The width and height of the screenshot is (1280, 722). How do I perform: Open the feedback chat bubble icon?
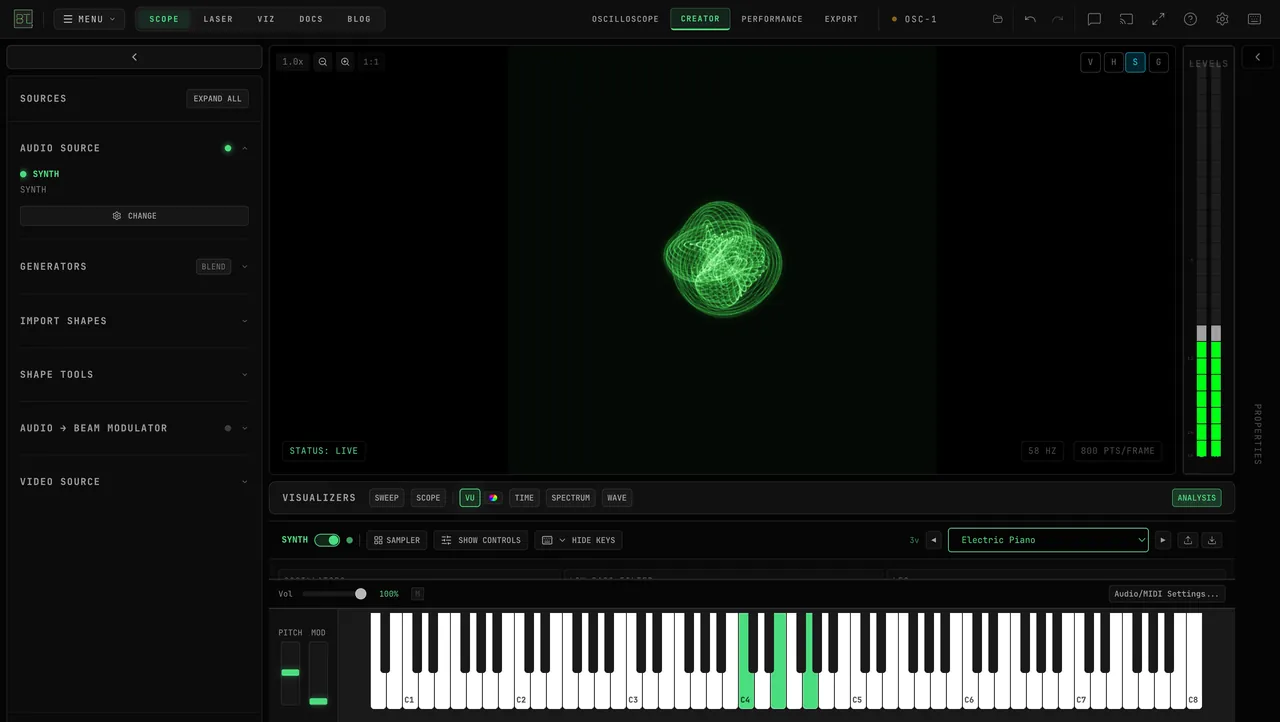pos(1094,19)
